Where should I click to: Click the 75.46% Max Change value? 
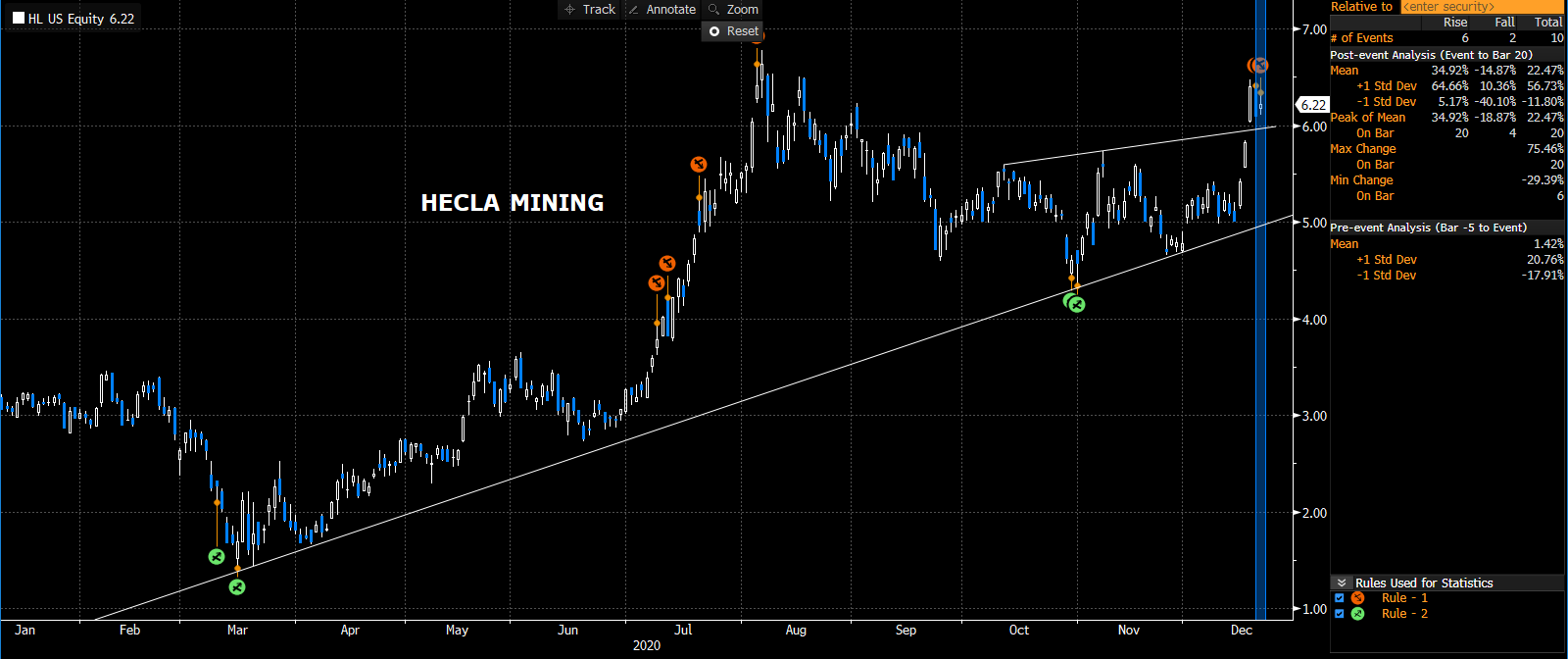click(x=1545, y=149)
